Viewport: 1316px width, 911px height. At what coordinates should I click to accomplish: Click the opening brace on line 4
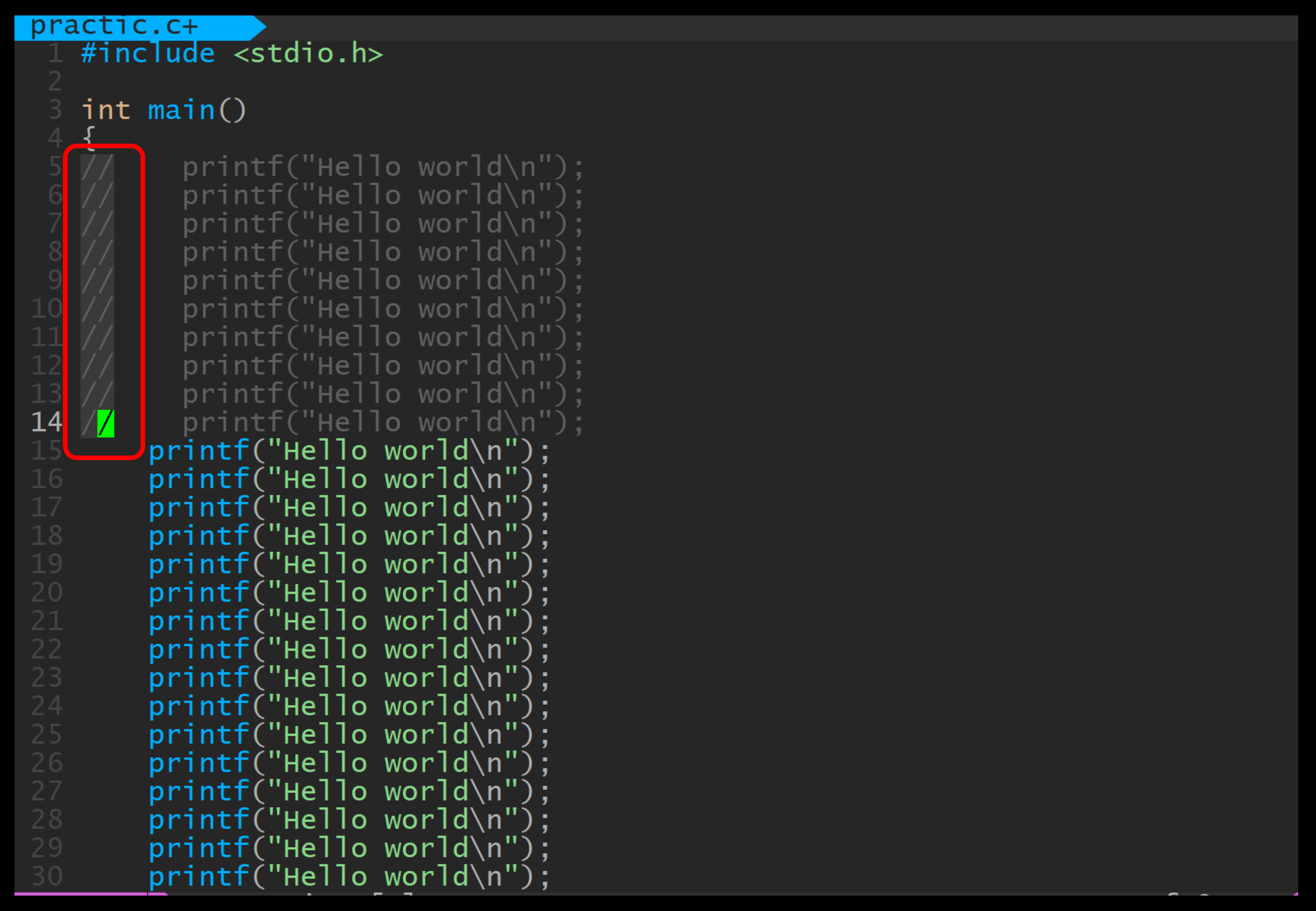coord(88,138)
